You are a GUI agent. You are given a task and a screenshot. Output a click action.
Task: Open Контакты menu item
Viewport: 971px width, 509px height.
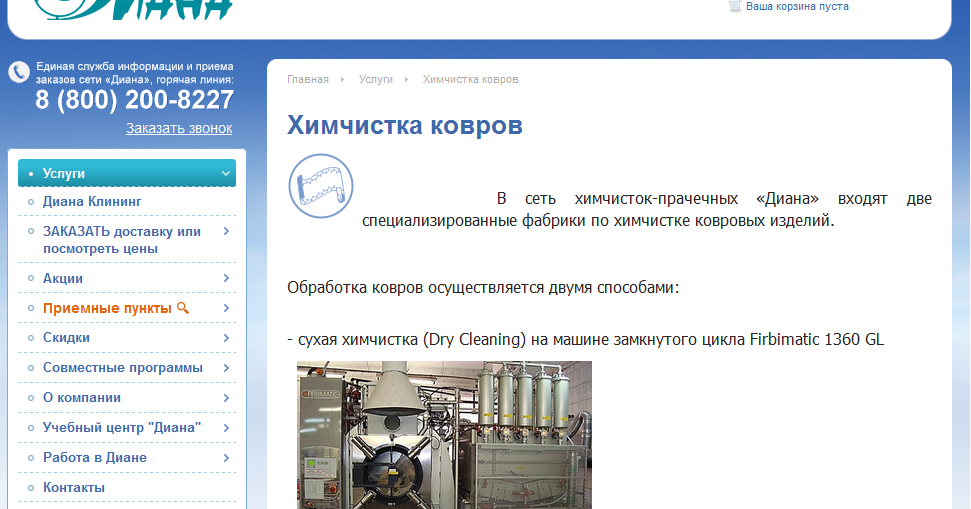click(x=74, y=487)
